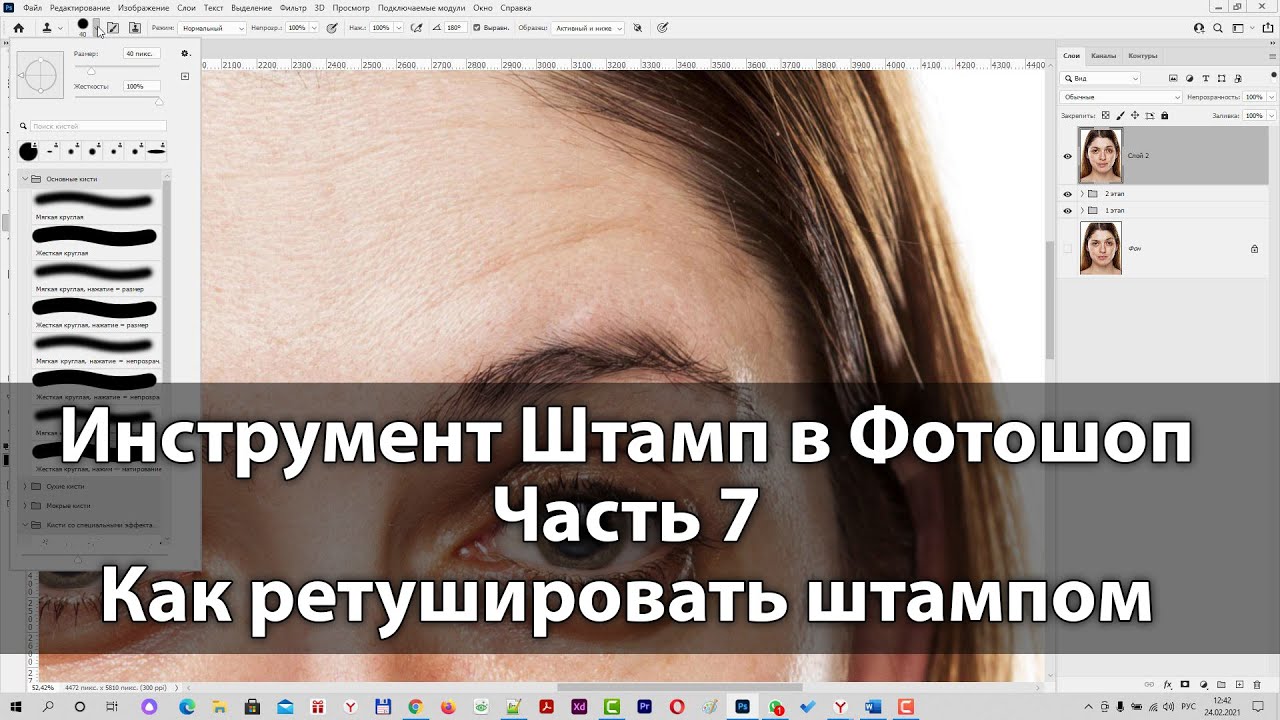
Task: Click the Photoshop icon in Windows taskbar
Action: point(742,707)
